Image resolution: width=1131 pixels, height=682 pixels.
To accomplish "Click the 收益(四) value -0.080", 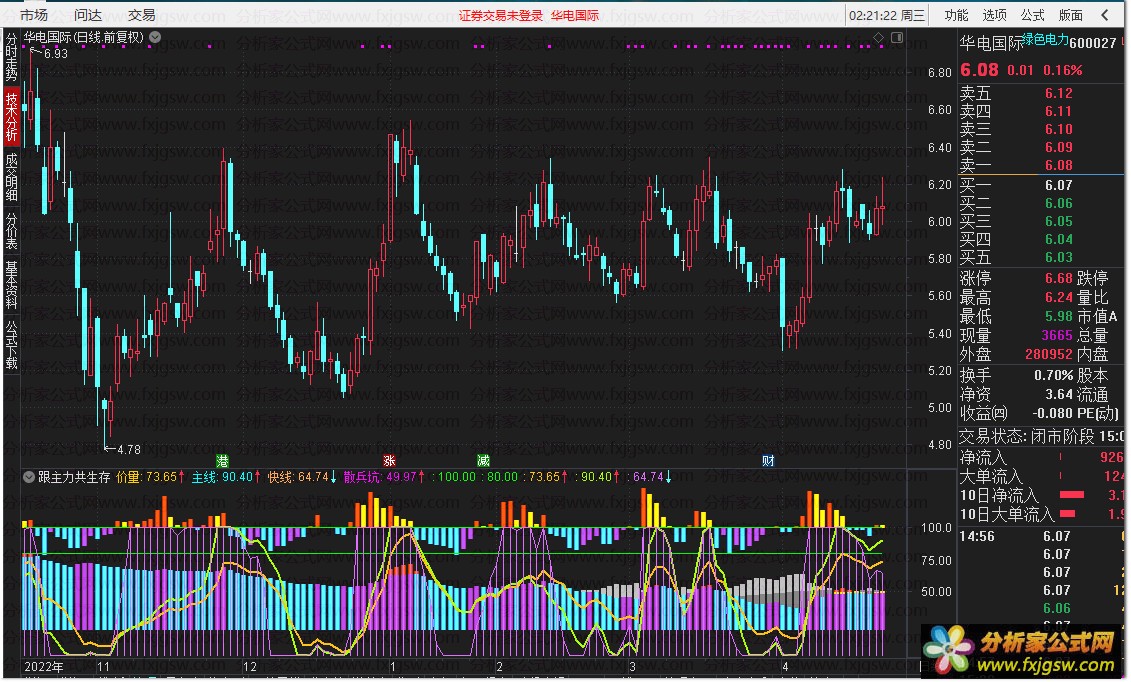I will pos(1052,413).
